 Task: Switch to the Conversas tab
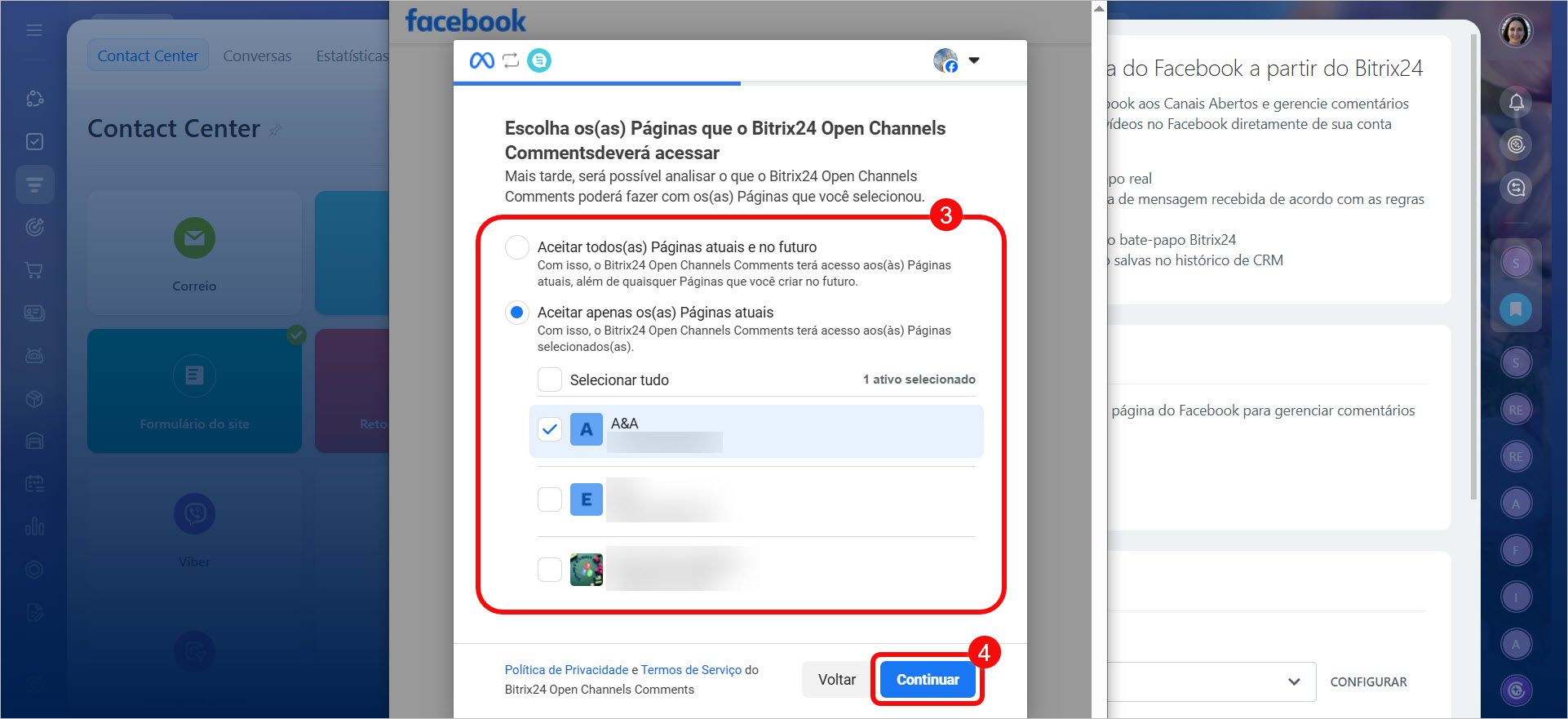(257, 55)
